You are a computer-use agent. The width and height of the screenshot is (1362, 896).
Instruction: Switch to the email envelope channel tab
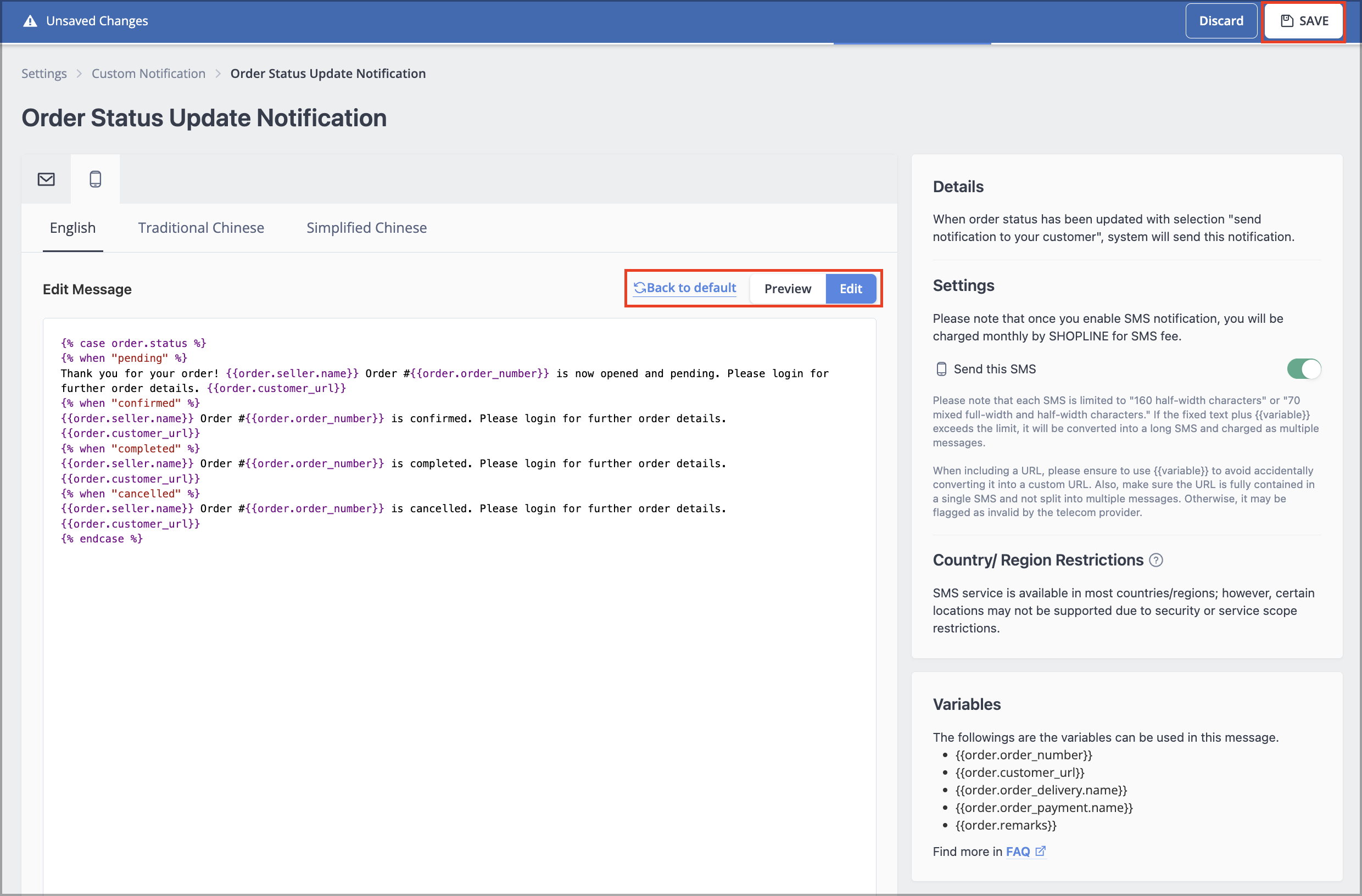[x=46, y=179]
